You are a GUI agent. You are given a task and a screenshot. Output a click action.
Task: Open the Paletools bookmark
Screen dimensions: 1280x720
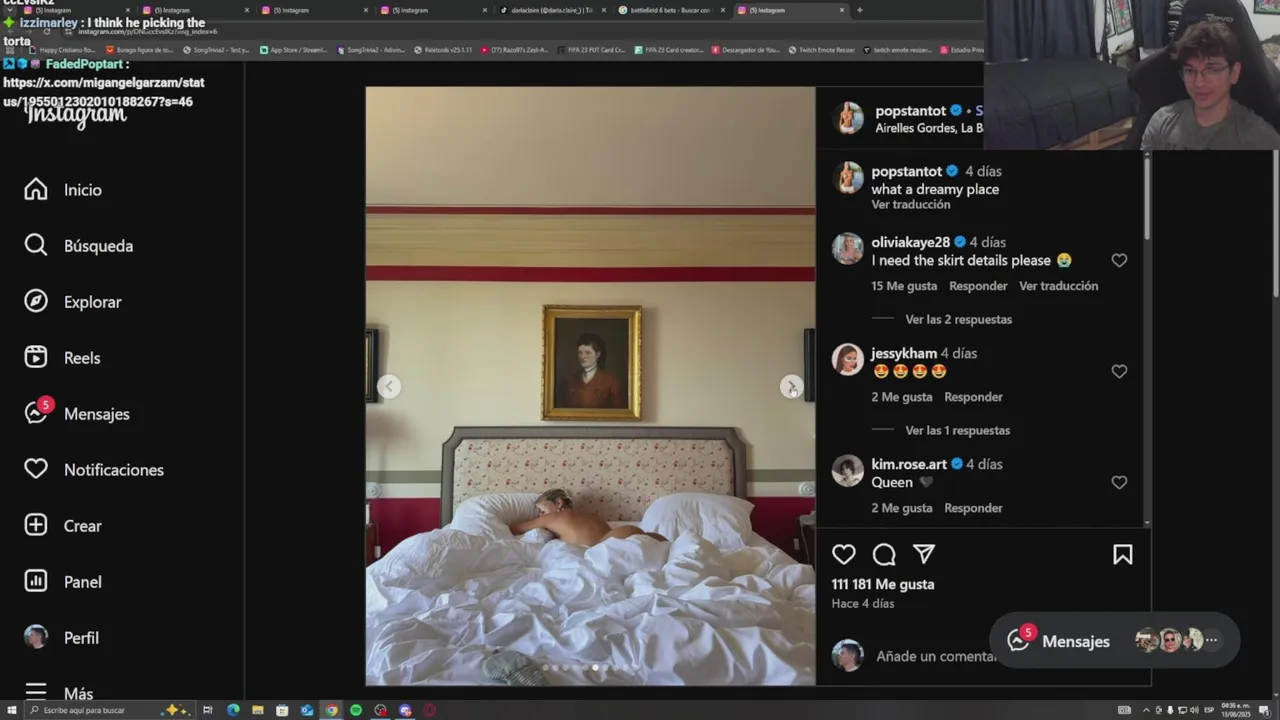[x=443, y=49]
